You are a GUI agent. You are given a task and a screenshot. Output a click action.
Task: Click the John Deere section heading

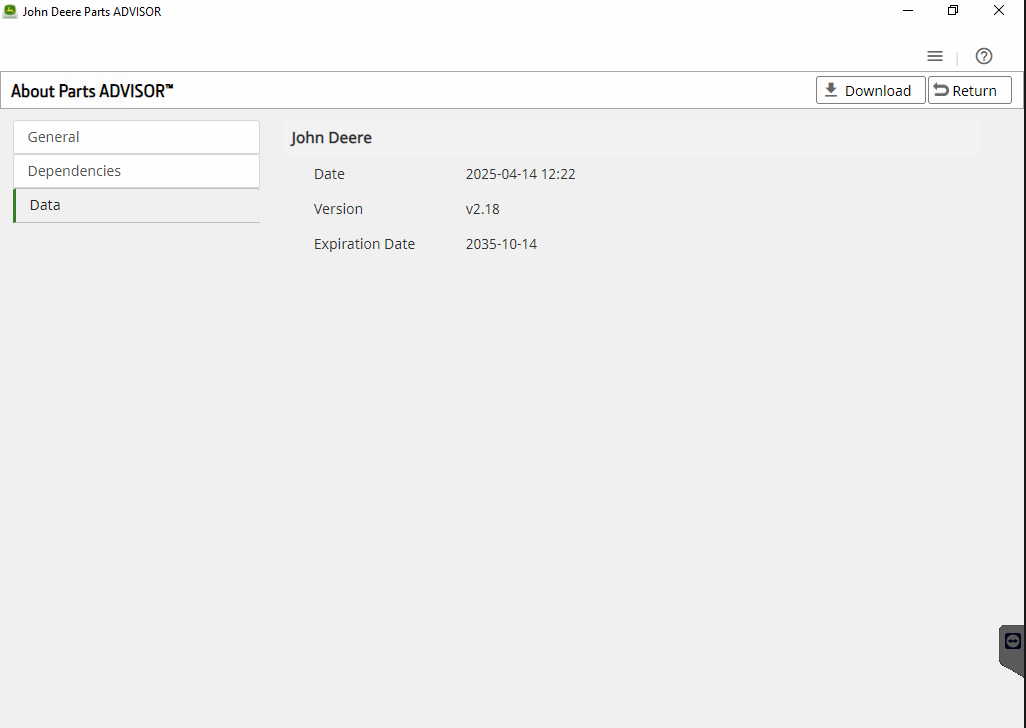pos(331,138)
